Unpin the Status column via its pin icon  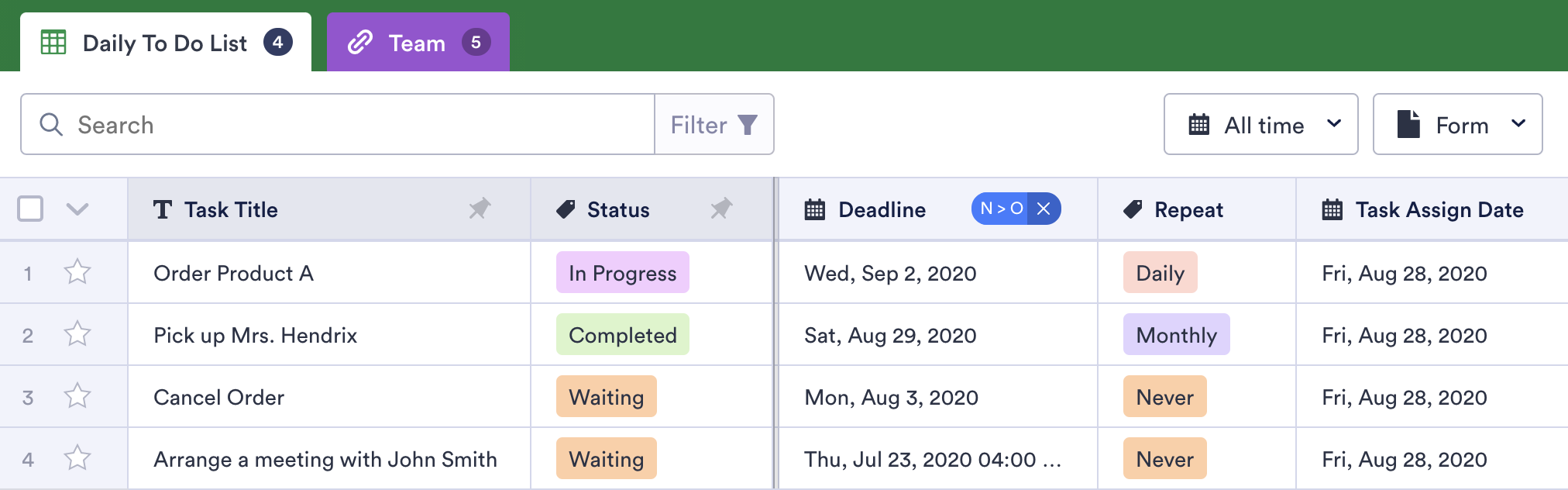click(721, 209)
